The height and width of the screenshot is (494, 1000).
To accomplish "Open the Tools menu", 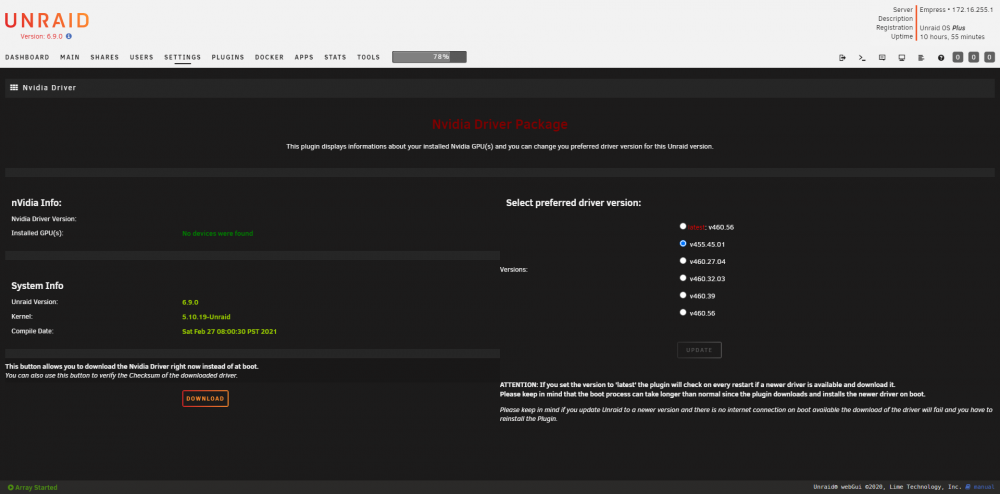I will point(369,57).
